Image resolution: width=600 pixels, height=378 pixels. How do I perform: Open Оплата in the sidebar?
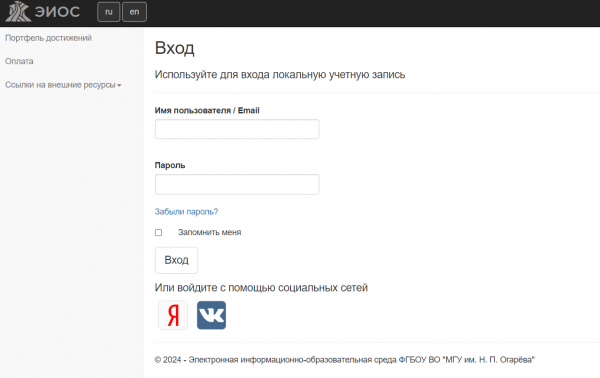click(19, 61)
